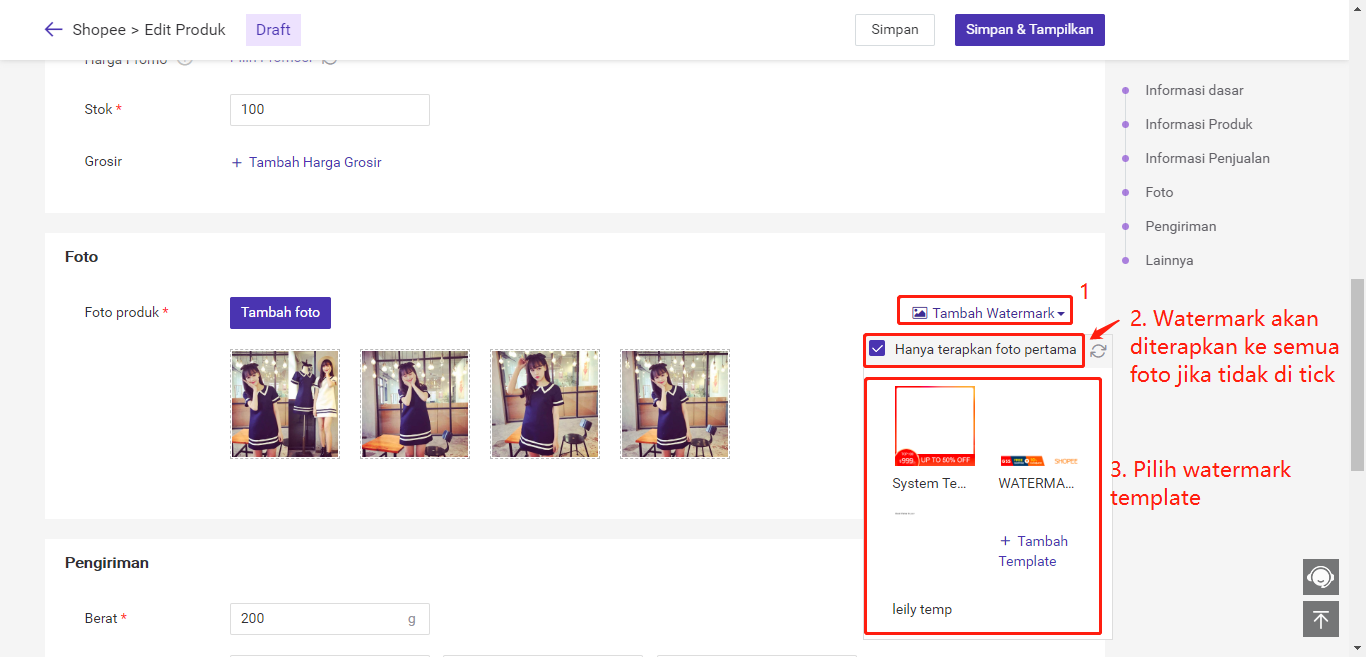This screenshot has width=1366, height=657.
Task: Click the scroll-to-top arrow icon
Action: (1320, 620)
